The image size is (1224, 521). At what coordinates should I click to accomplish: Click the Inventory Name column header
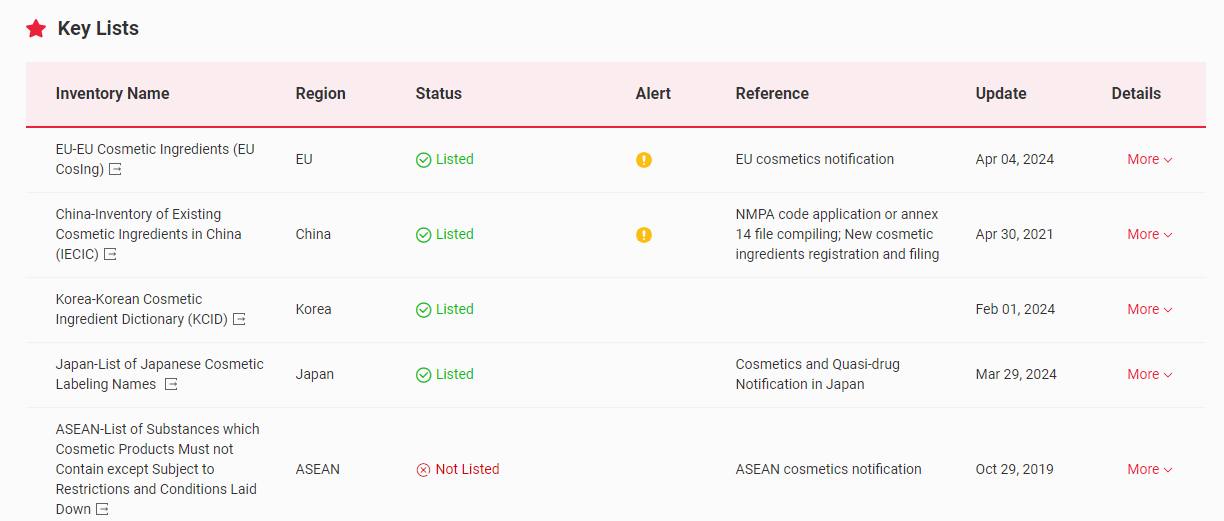point(113,94)
